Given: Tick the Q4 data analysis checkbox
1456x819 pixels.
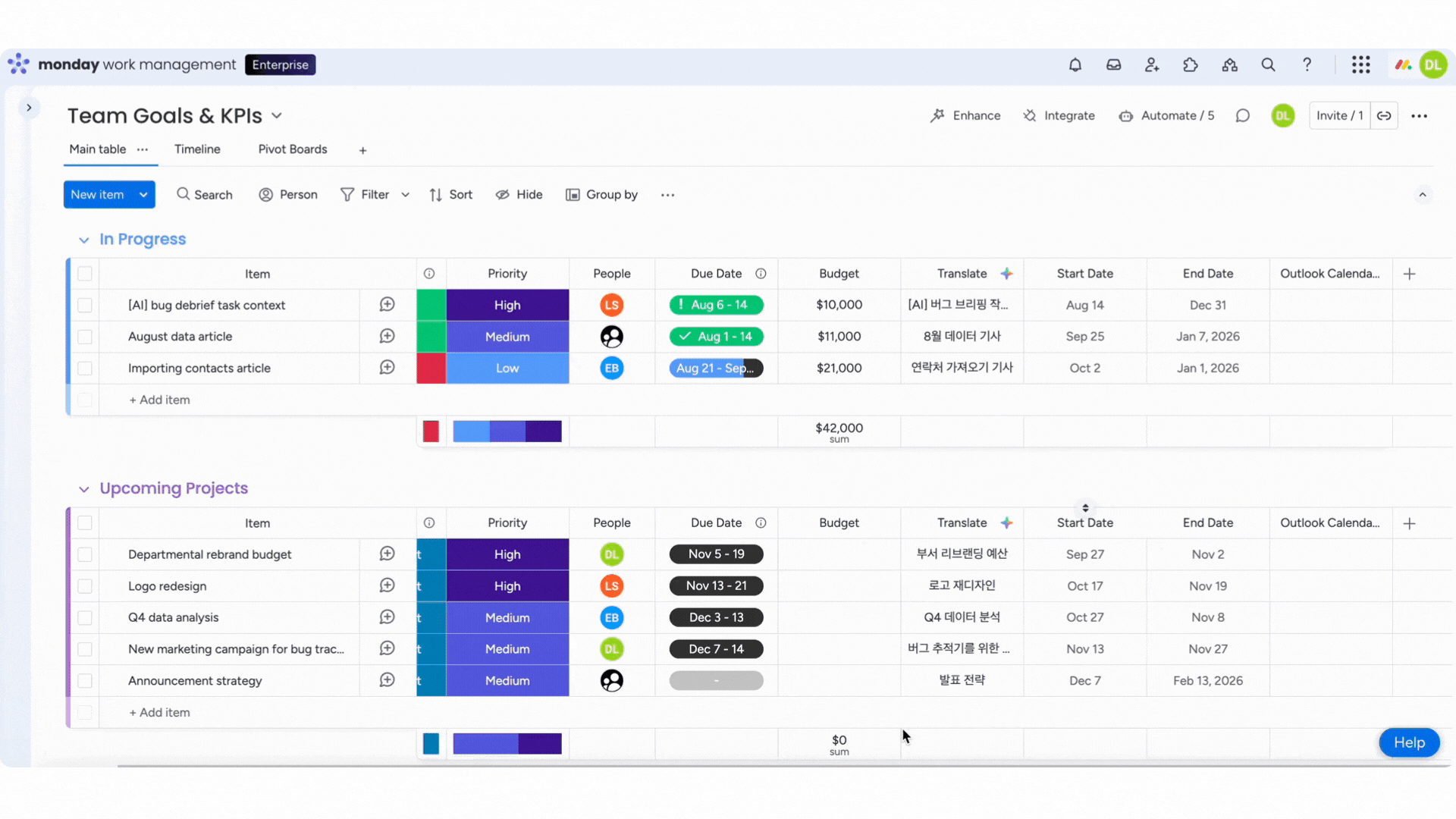Looking at the screenshot, I should click(85, 618).
